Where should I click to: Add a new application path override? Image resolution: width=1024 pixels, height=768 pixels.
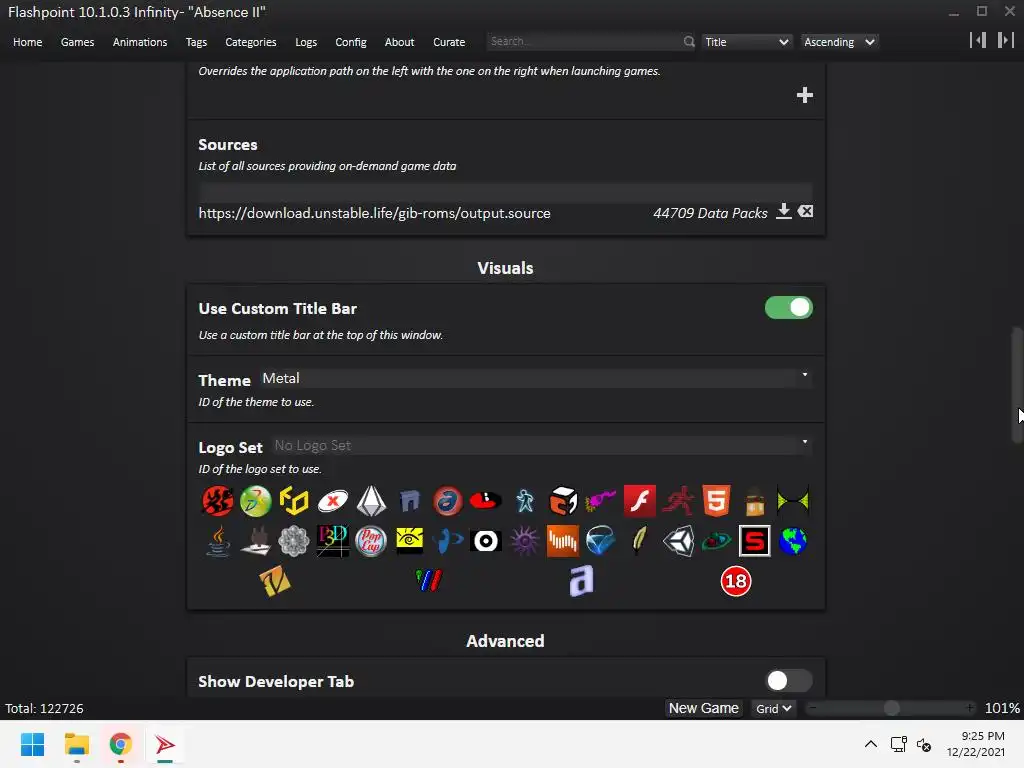(x=805, y=95)
